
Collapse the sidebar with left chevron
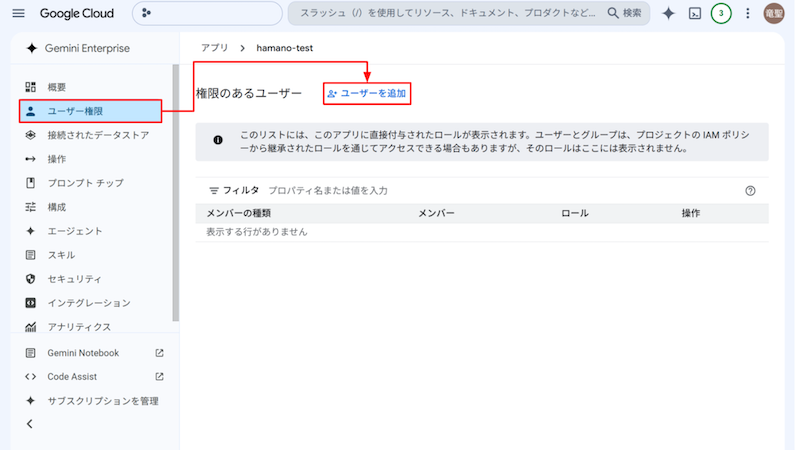pyautogui.click(x=30, y=424)
